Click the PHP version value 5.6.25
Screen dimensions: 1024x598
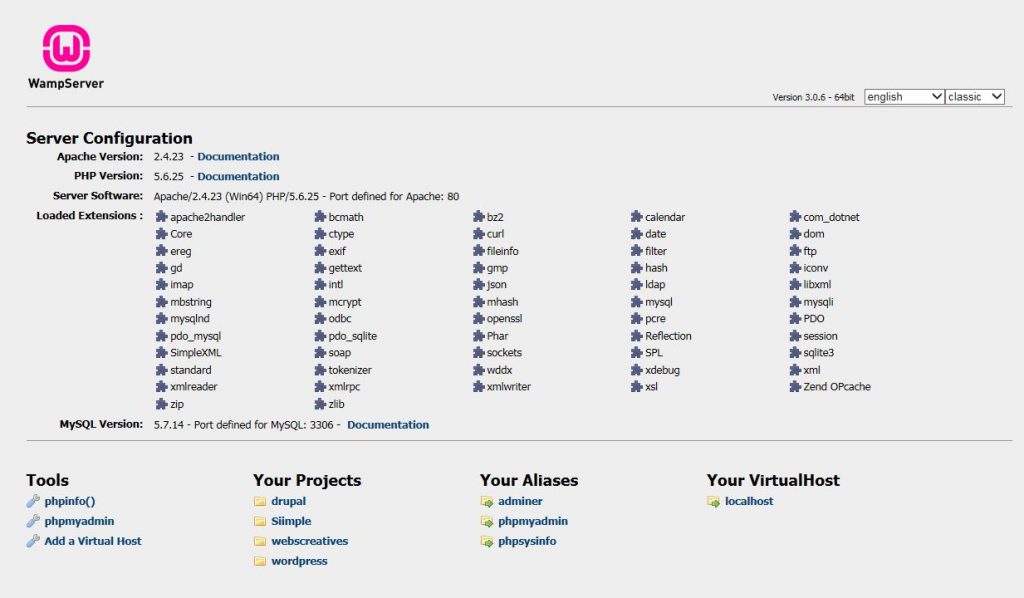click(168, 176)
